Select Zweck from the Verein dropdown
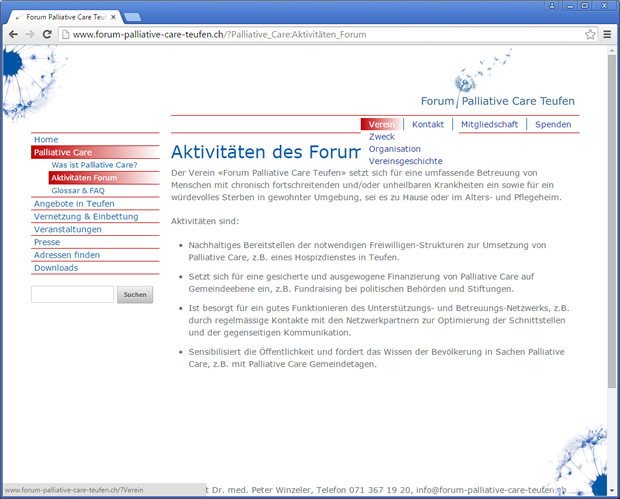 point(382,137)
